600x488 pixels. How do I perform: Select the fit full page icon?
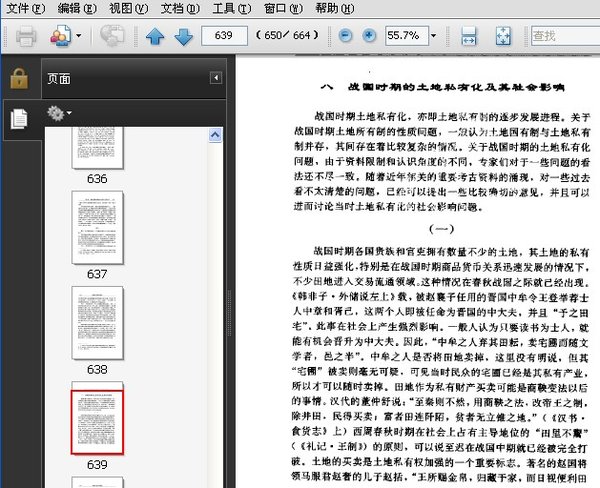[x=503, y=36]
